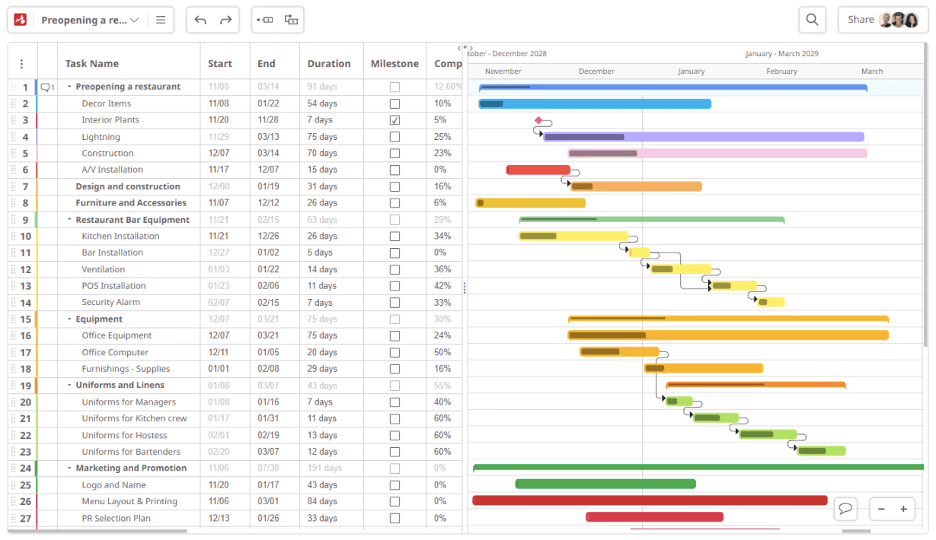This screenshot has height=540, width=936.
Task: Uncheck the Interior Plants milestone checkbox
Action: point(395,120)
